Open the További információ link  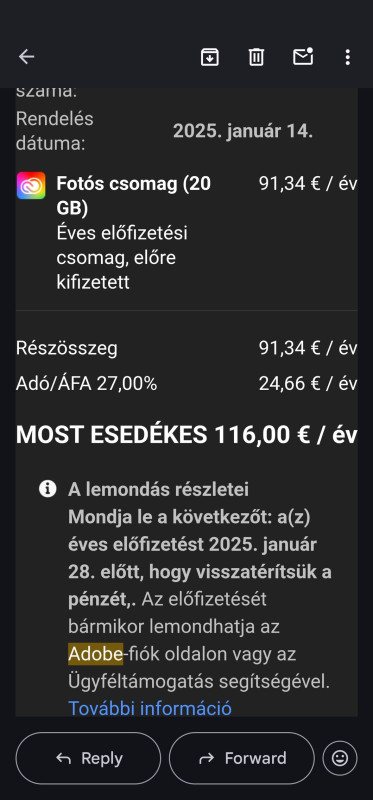pos(150,708)
